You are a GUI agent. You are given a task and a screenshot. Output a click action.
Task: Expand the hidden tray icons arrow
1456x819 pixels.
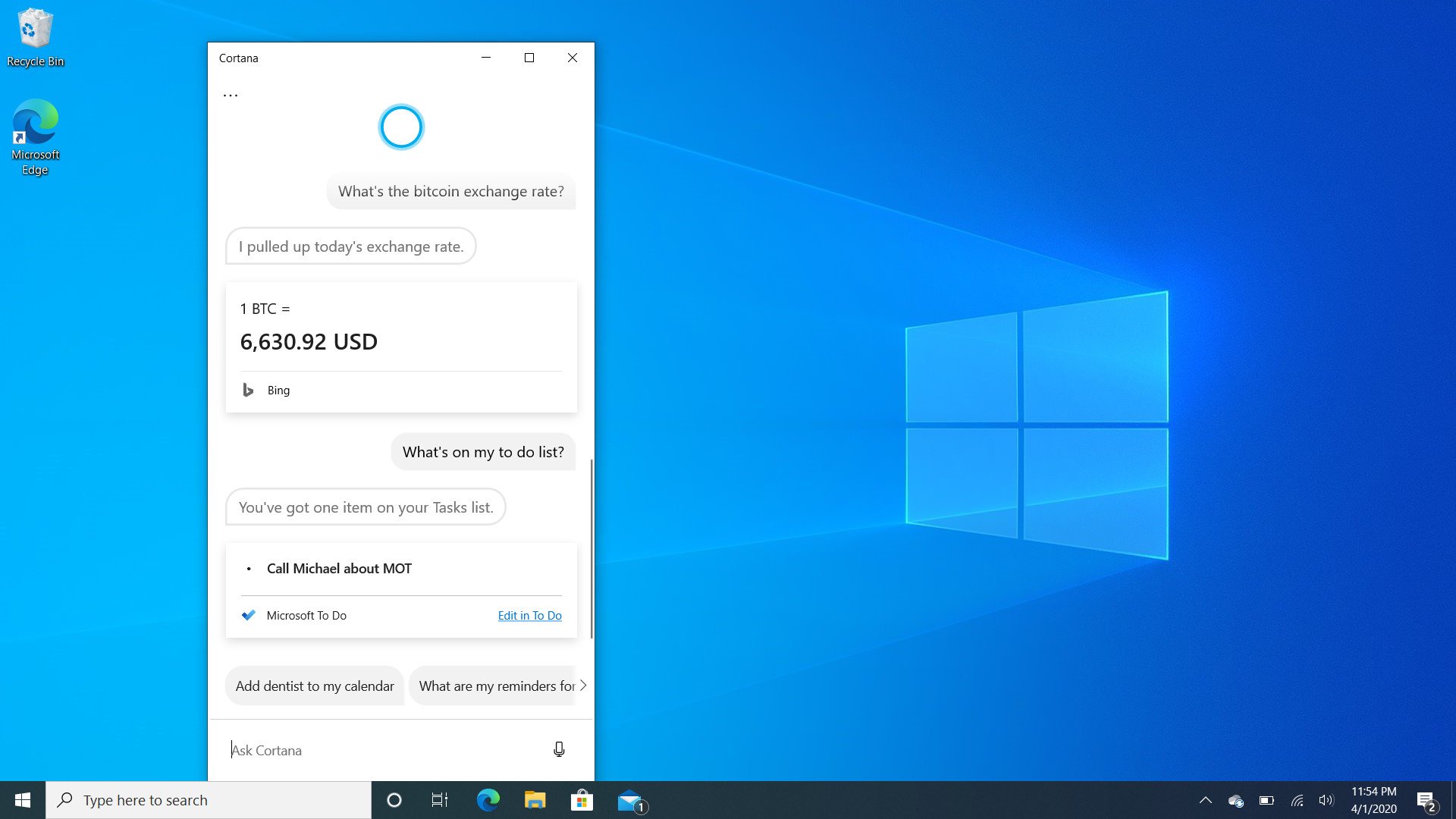(x=1205, y=800)
